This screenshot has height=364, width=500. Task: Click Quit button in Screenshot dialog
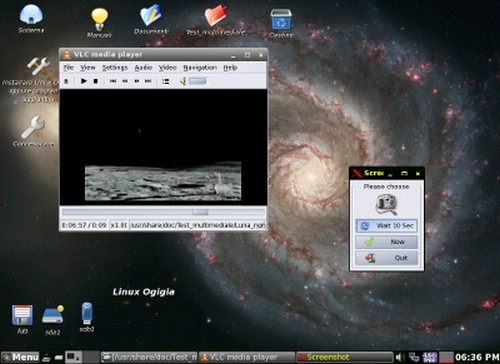[x=386, y=258]
